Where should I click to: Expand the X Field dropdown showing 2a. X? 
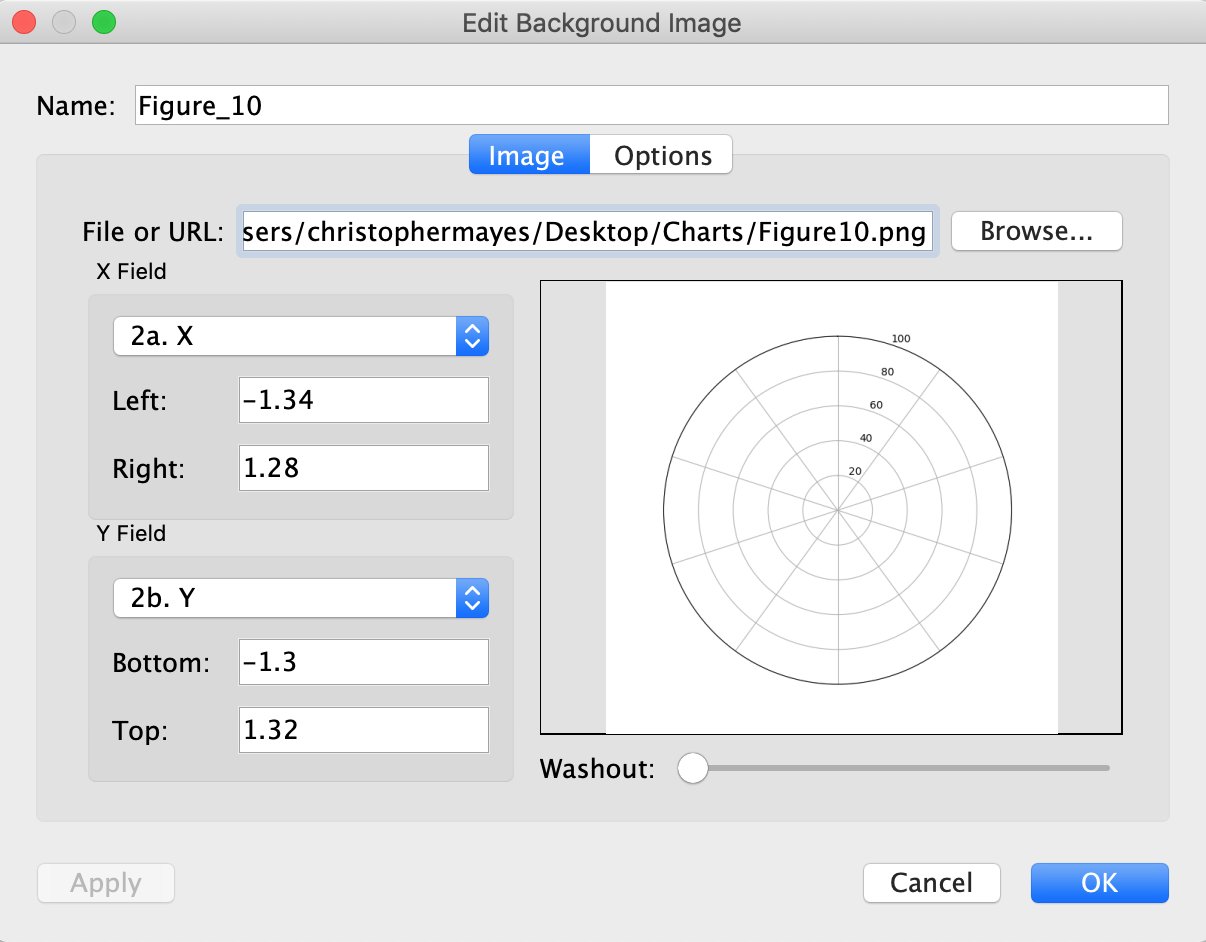tap(301, 337)
